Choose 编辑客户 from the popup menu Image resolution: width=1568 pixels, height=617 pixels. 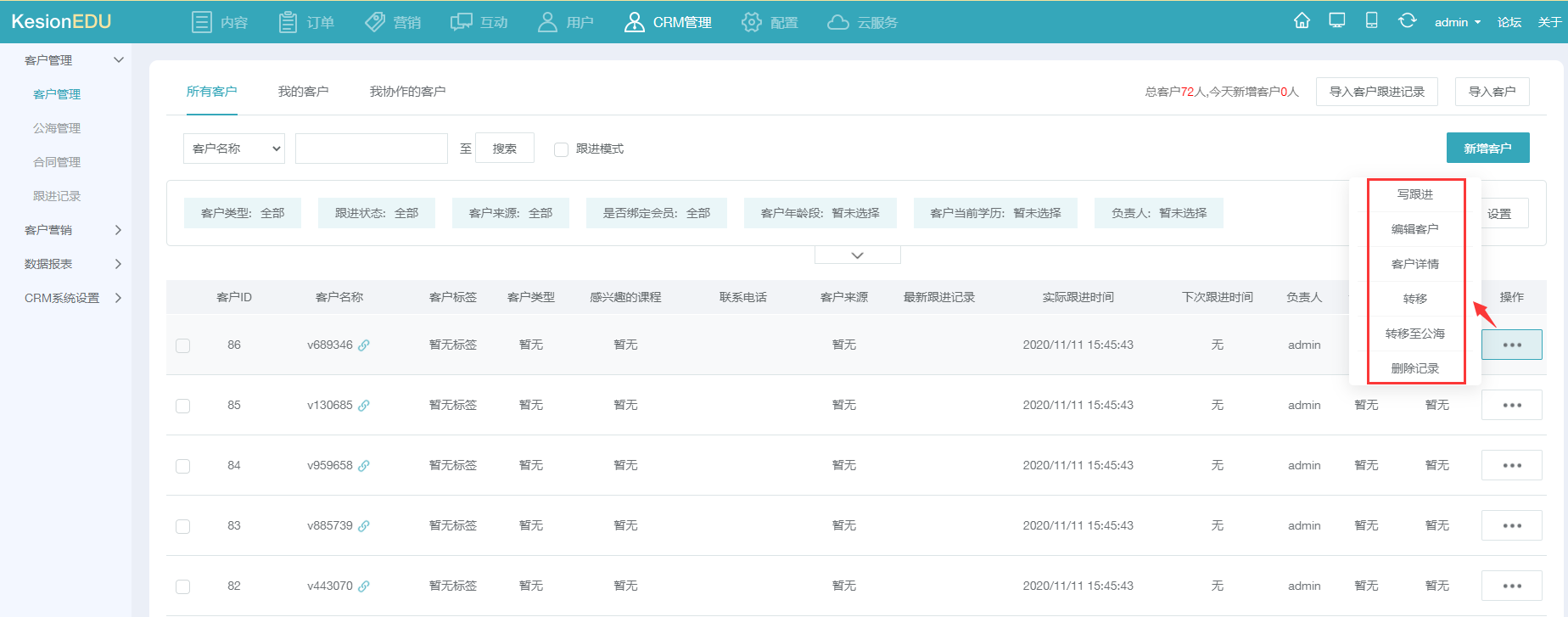point(1415,229)
